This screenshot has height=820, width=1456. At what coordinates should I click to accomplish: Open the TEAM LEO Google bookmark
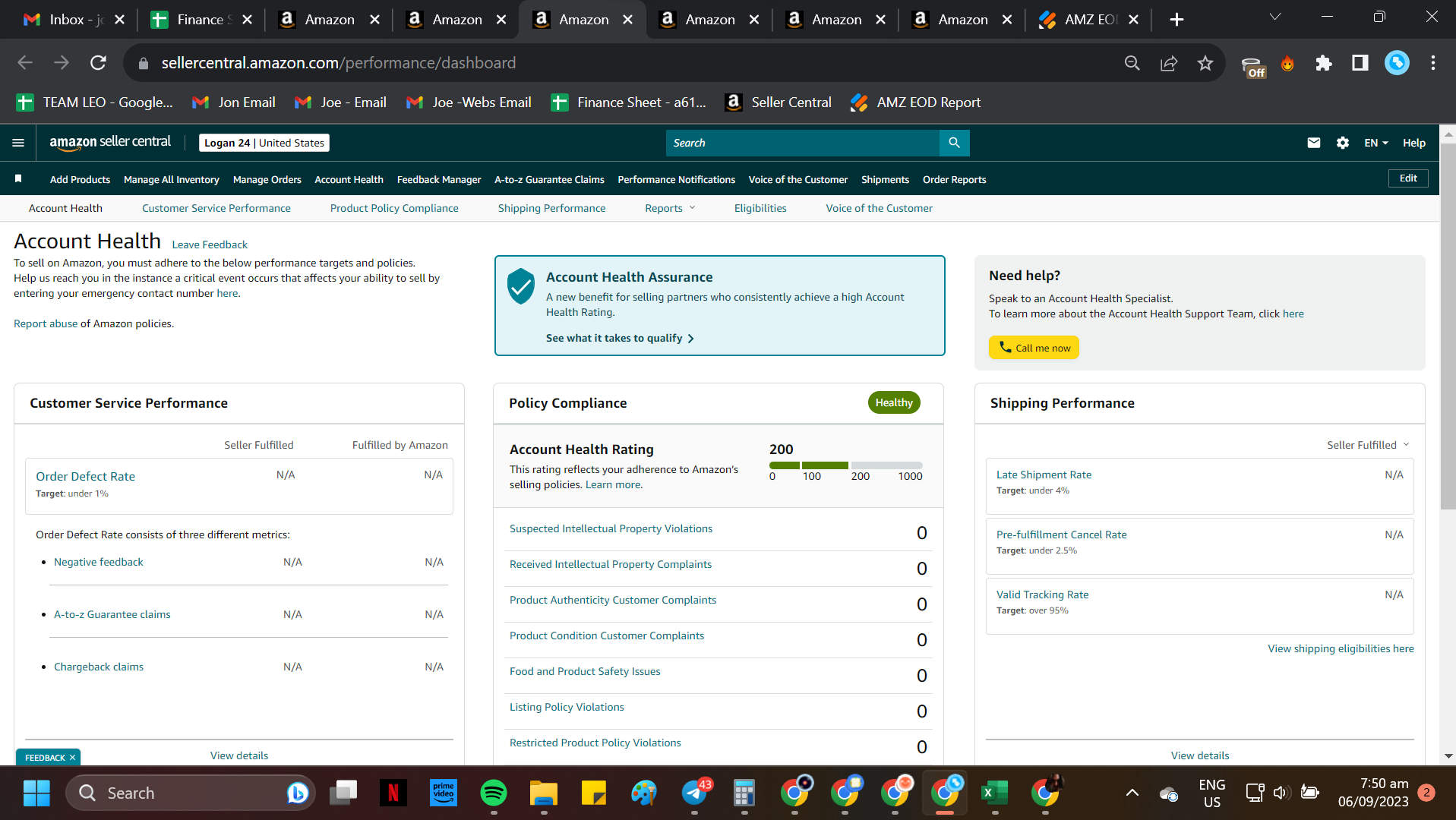[x=96, y=102]
